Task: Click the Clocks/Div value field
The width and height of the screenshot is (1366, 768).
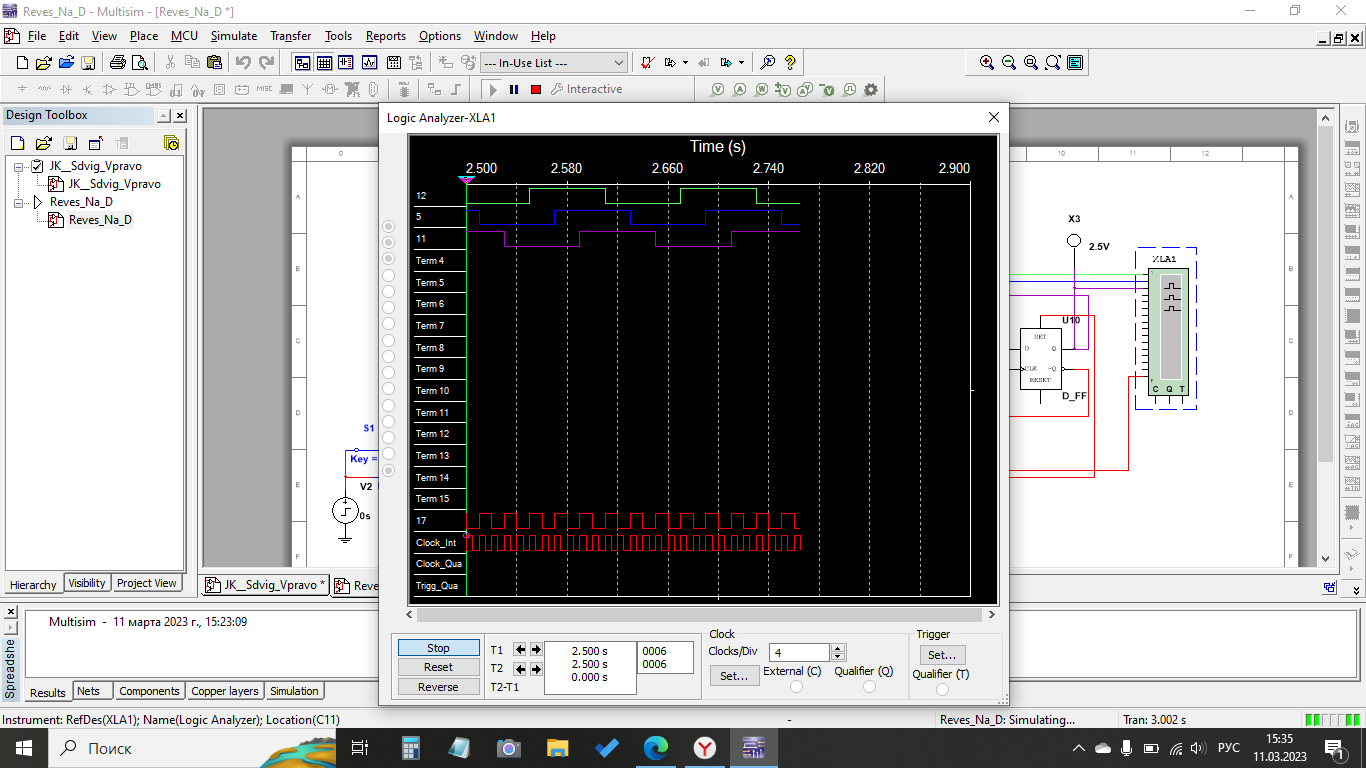Action: pyautogui.click(x=800, y=652)
